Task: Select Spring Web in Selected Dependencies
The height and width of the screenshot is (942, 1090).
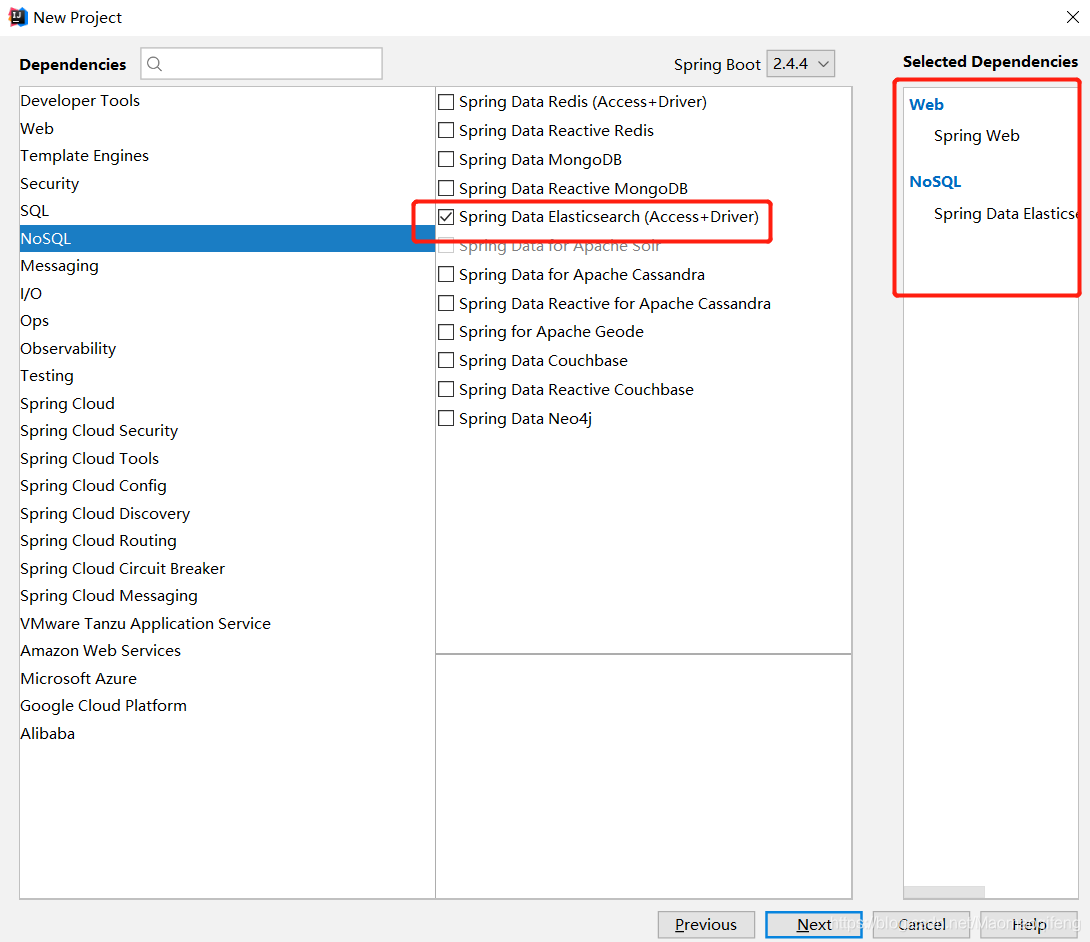Action: click(x=976, y=136)
